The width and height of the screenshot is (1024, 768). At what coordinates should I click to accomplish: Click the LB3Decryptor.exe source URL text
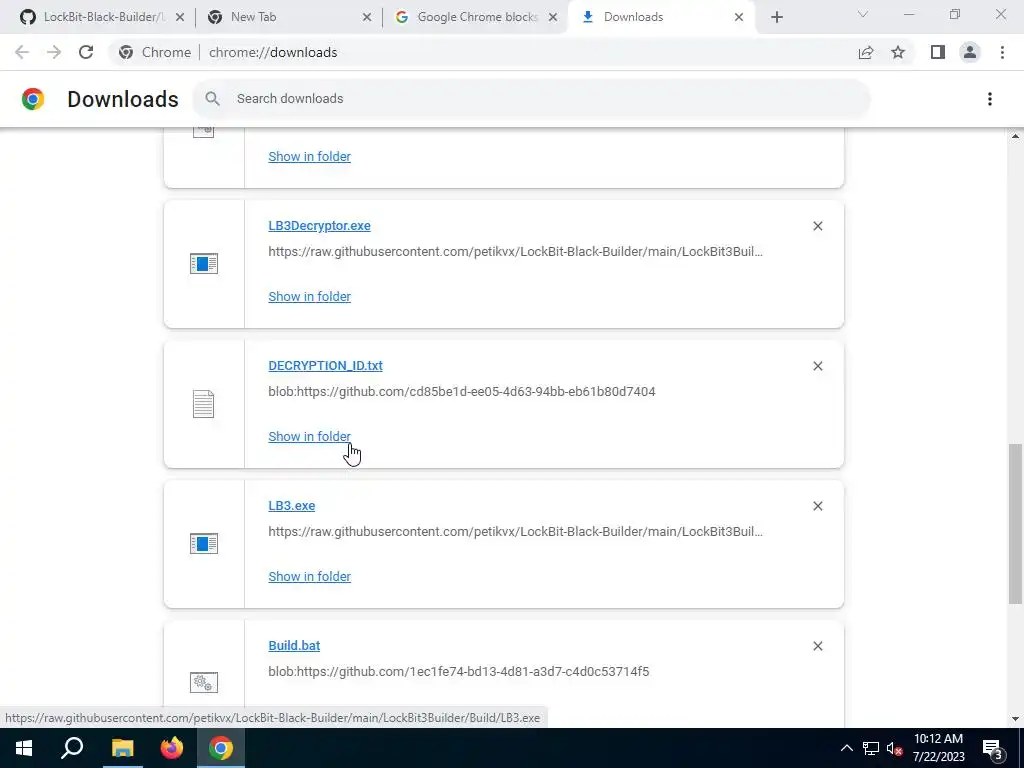coord(515,251)
